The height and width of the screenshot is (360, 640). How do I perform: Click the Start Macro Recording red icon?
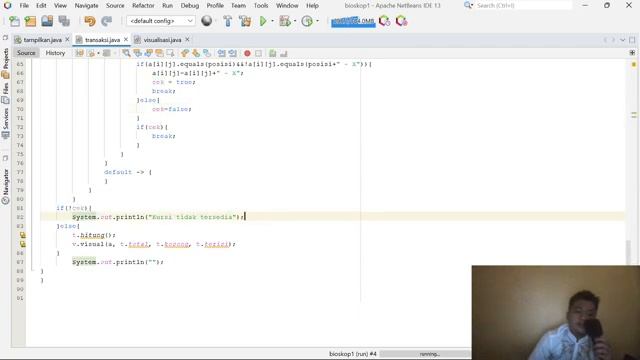247,53
